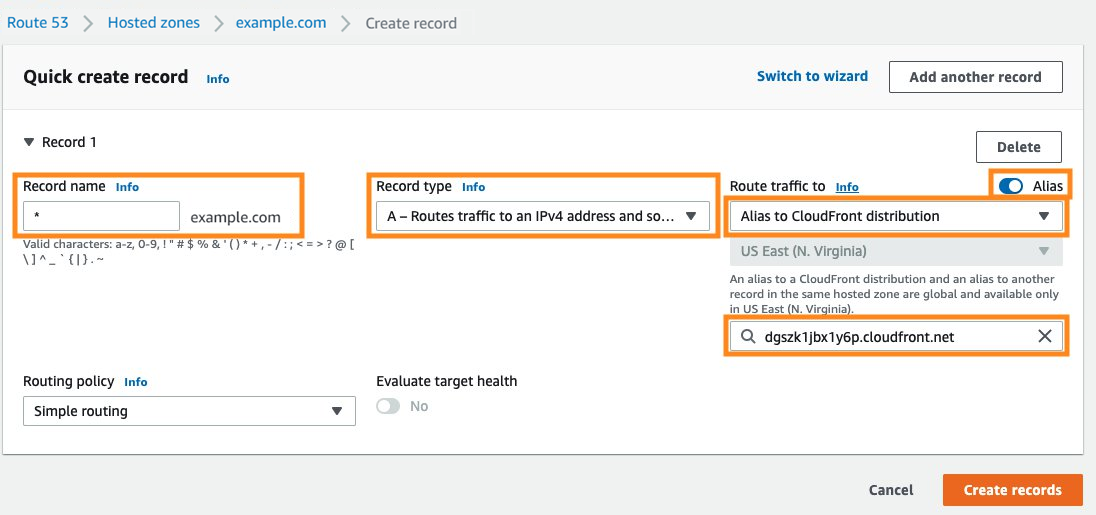Turn off the Alias toggle
Viewport: 1096px width, 515px height.
tap(1010, 186)
